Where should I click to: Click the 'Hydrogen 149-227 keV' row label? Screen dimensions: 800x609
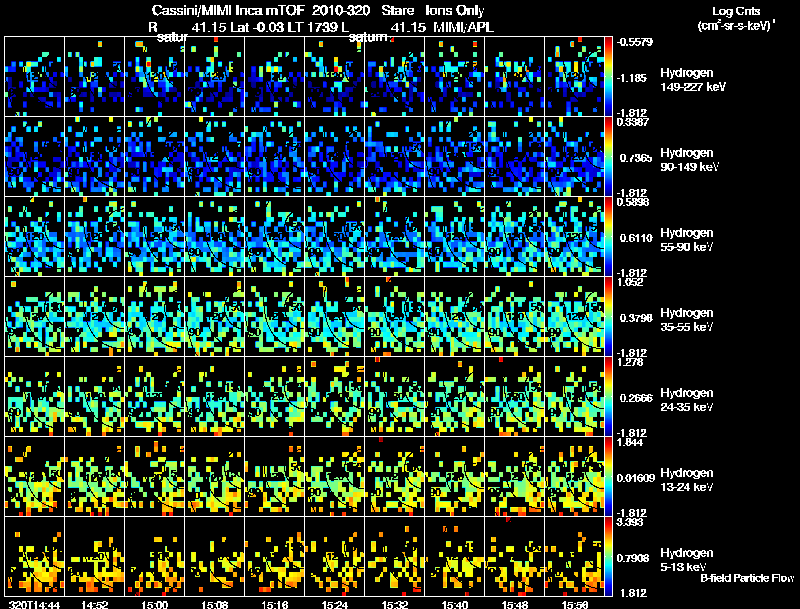tap(692, 80)
